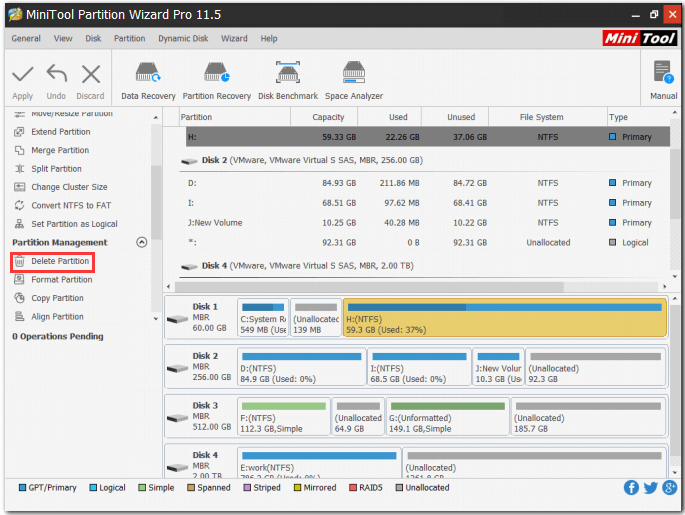Click Copy Partition icon
Viewport: 685px width, 515px height.
[x=19, y=298]
